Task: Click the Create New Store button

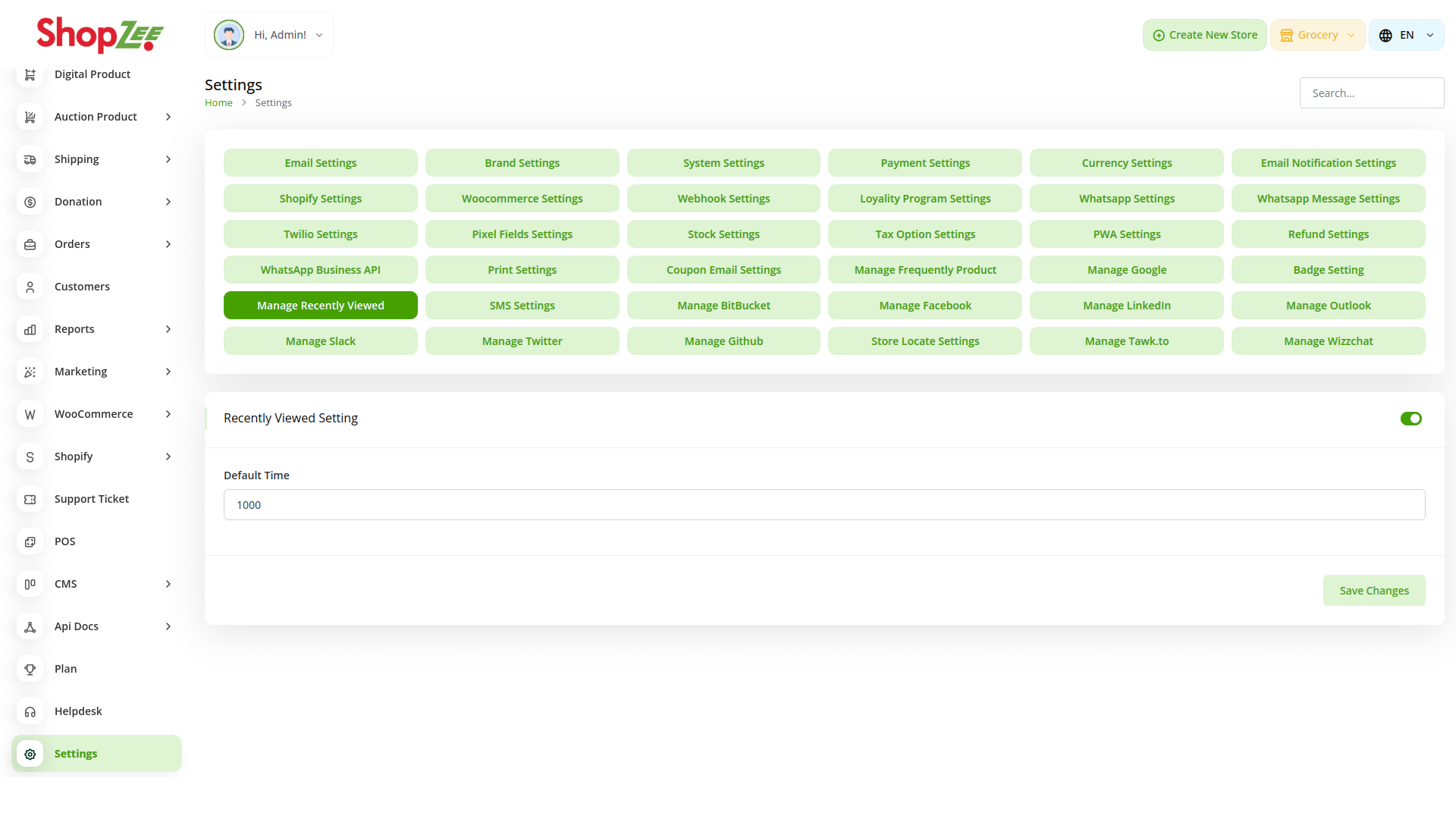Action: 1204,35
